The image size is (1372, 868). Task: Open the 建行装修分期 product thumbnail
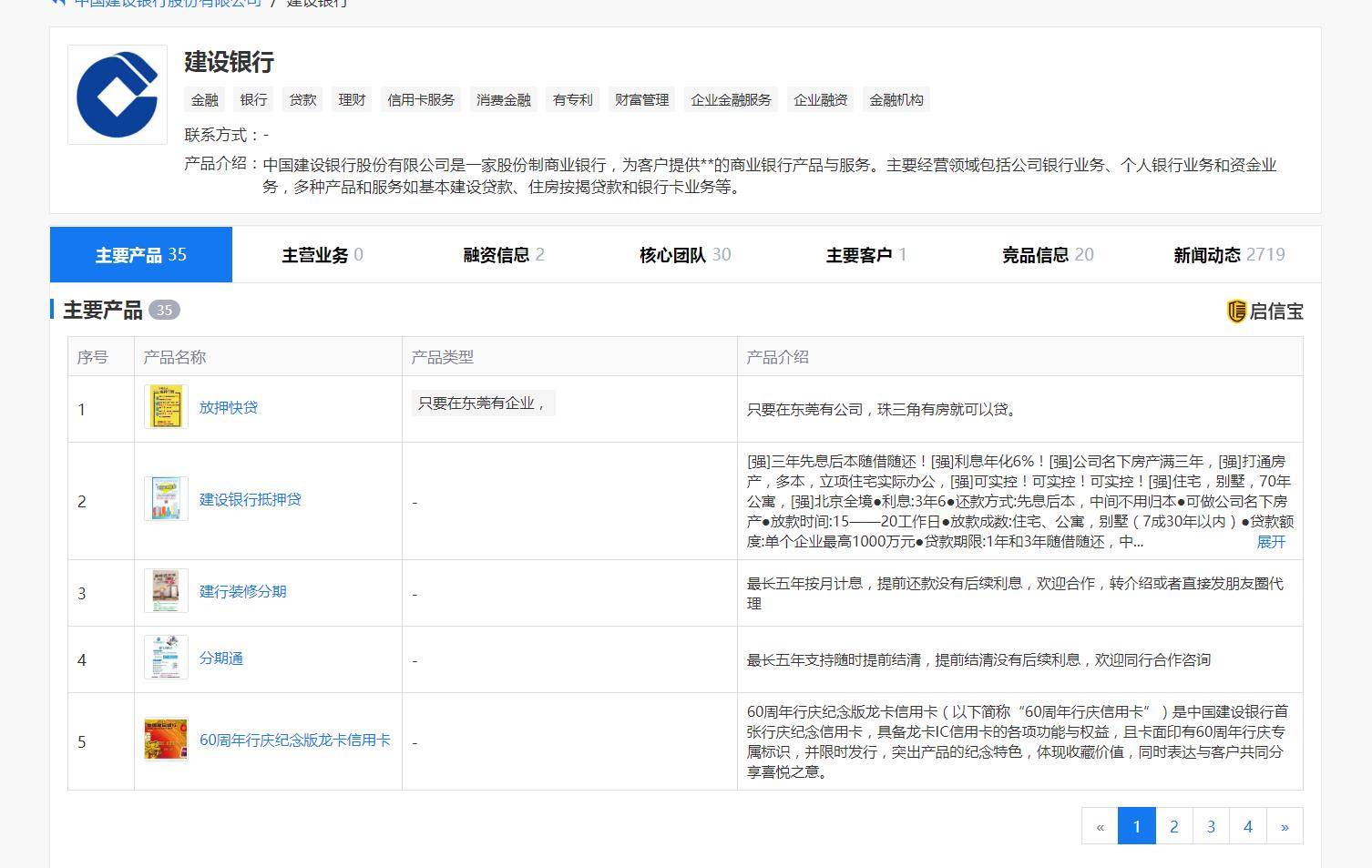(165, 590)
